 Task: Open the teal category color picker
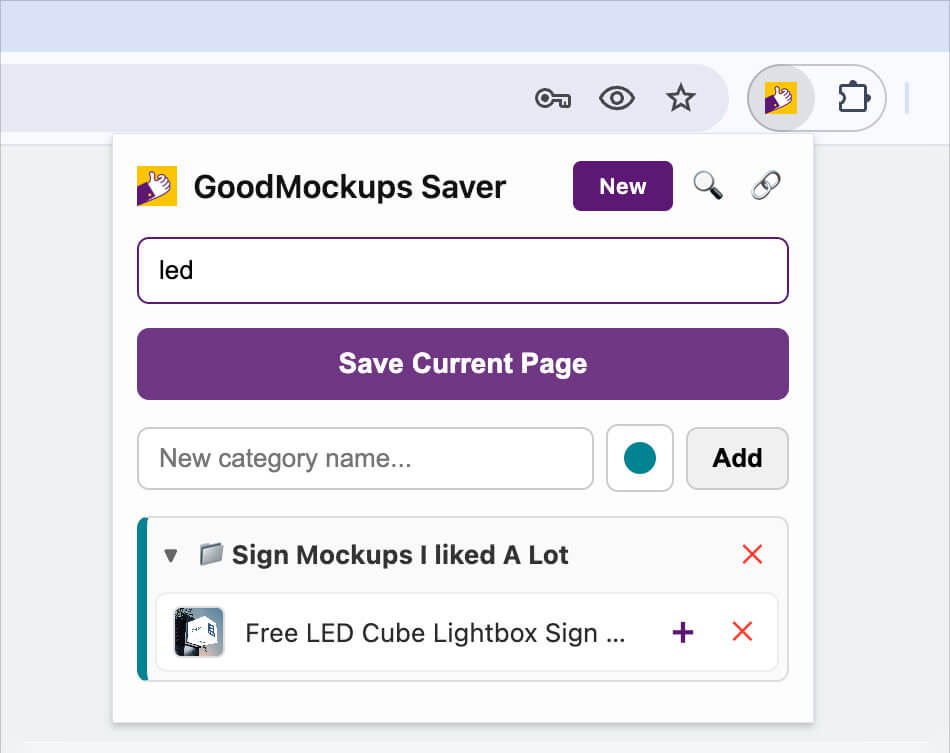(640, 458)
